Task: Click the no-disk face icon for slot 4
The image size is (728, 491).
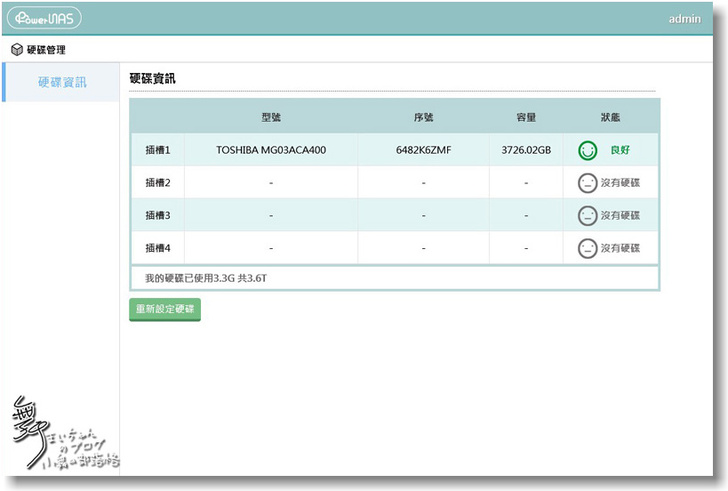Action: click(x=587, y=248)
